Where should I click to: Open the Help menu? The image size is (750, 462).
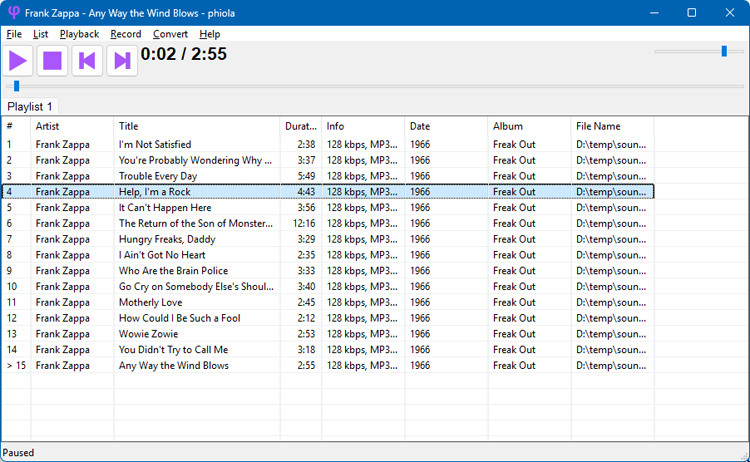pos(209,34)
